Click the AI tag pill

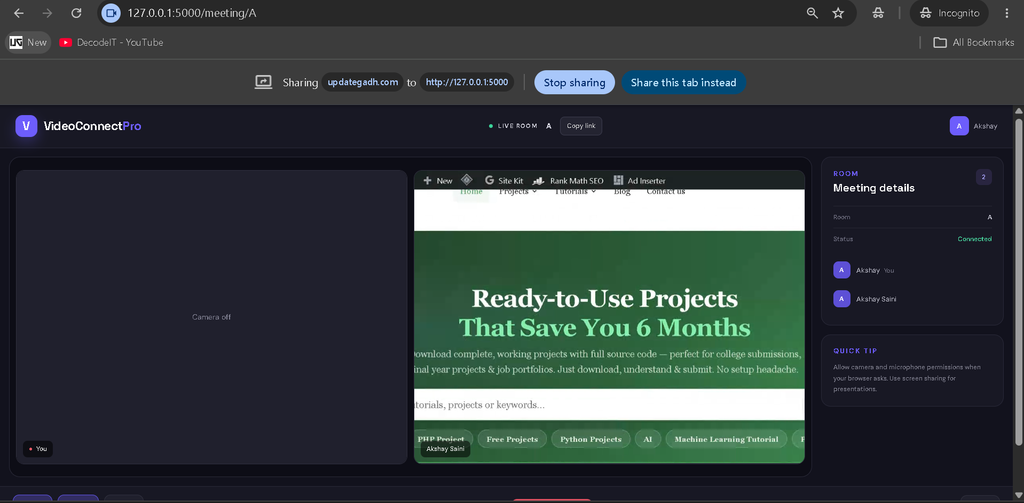pyautogui.click(x=648, y=439)
